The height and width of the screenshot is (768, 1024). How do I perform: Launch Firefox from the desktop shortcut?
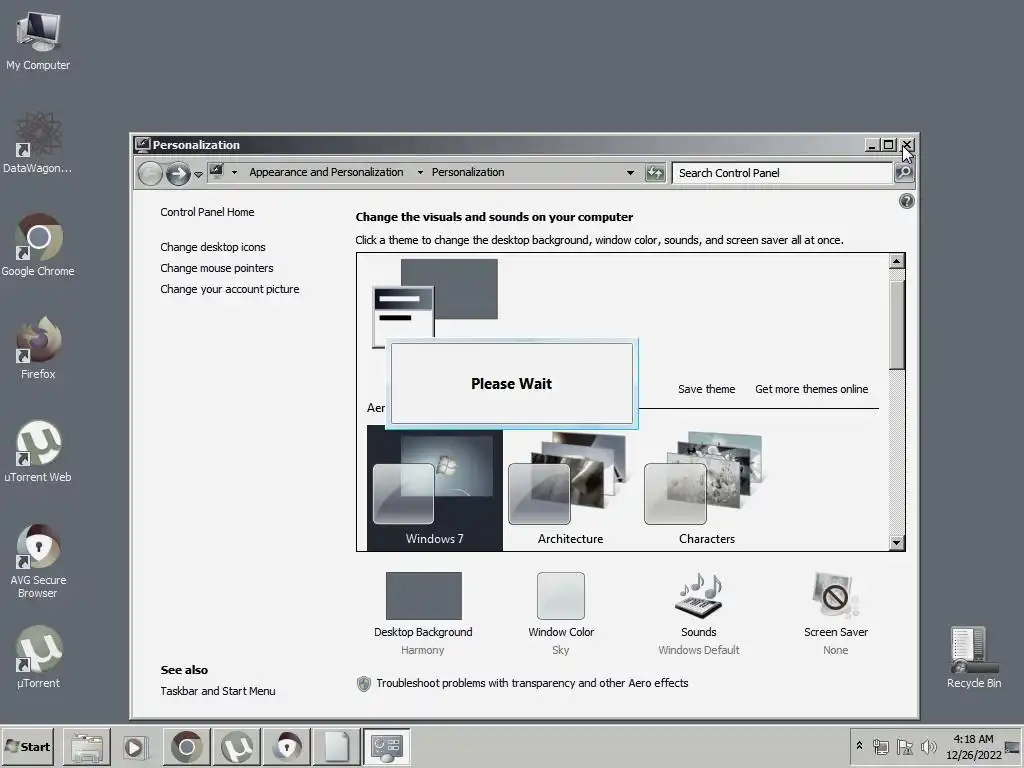pyautogui.click(x=38, y=348)
